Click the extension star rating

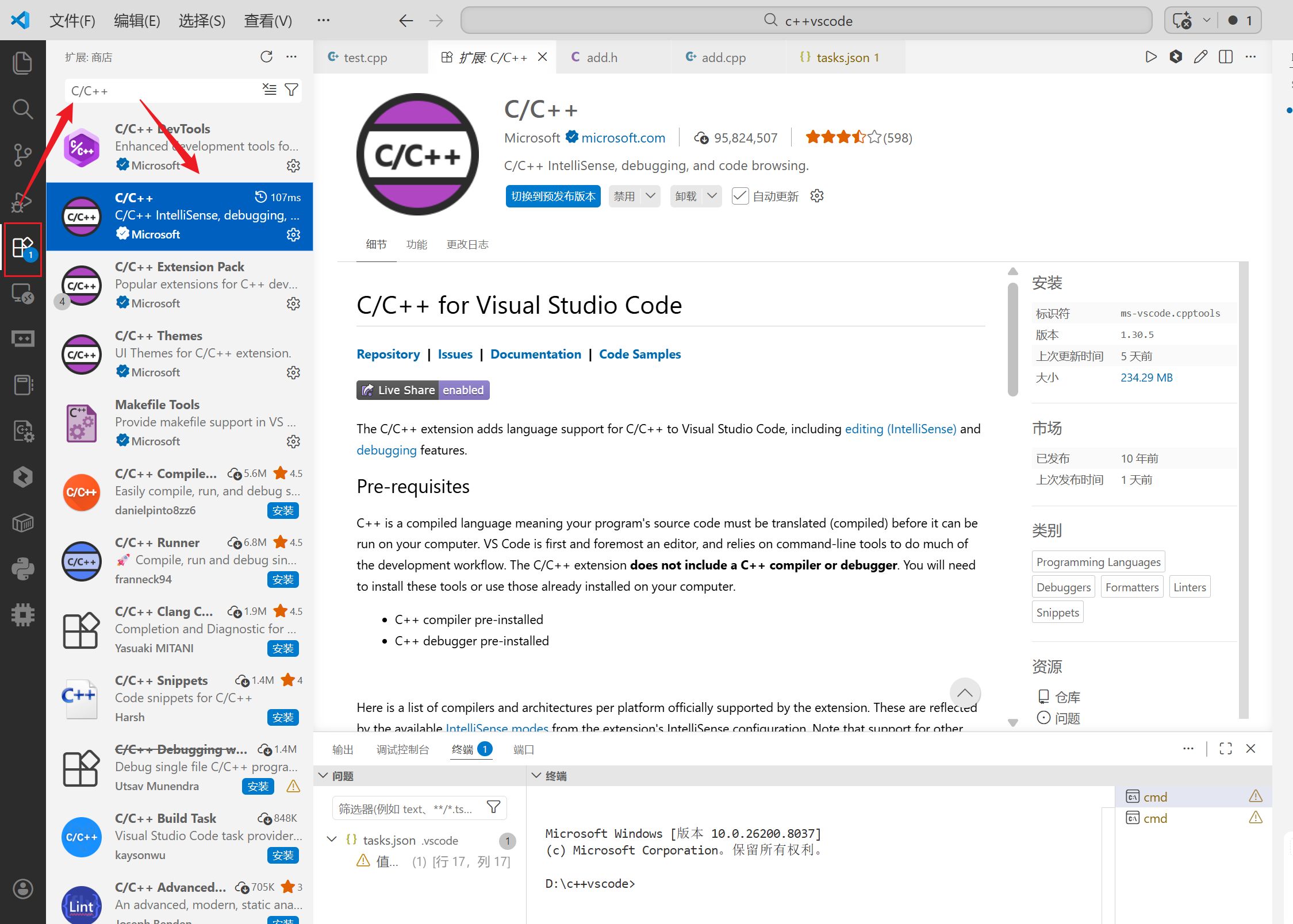(859, 138)
